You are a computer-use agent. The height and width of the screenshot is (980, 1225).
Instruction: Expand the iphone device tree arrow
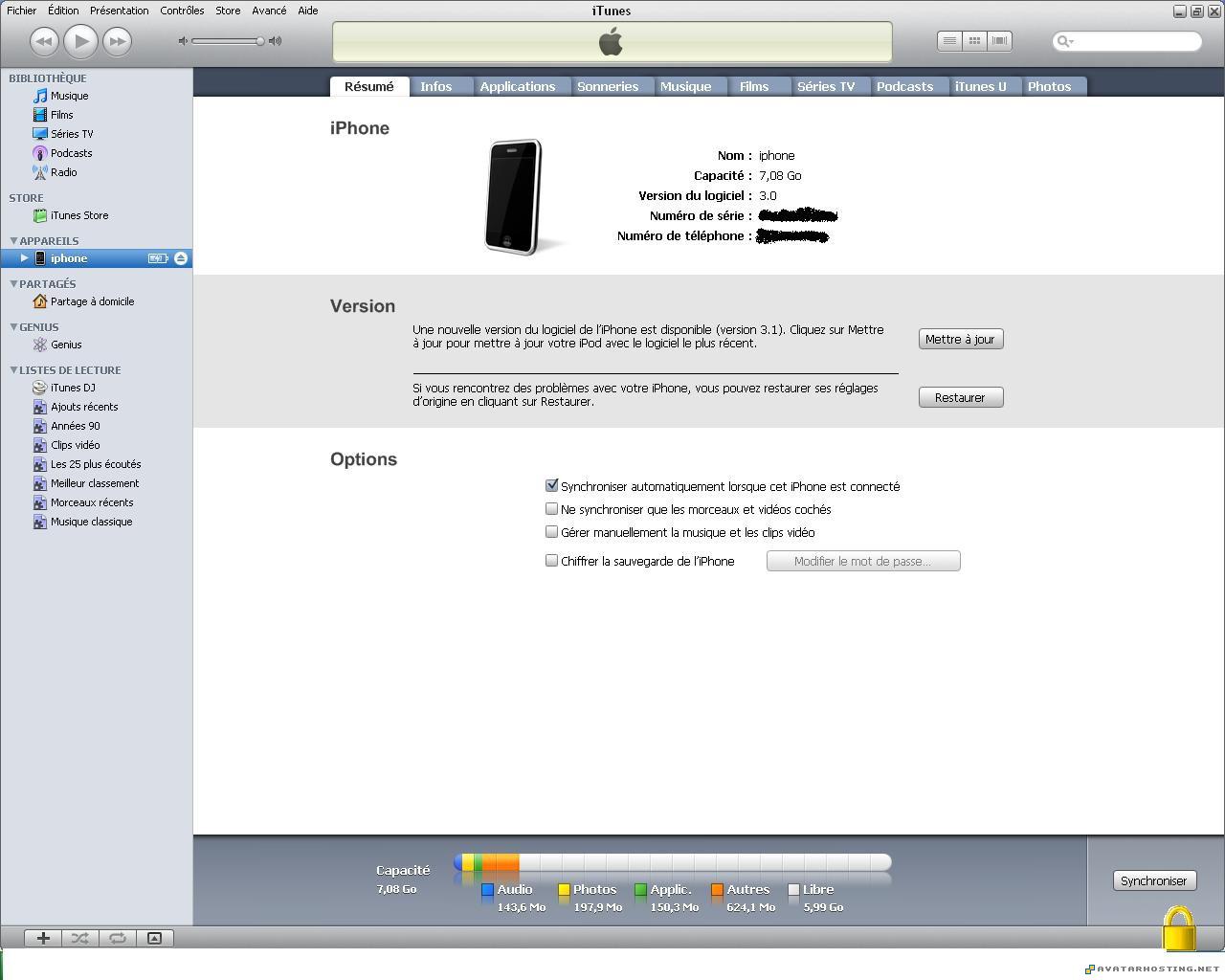pyautogui.click(x=25, y=258)
